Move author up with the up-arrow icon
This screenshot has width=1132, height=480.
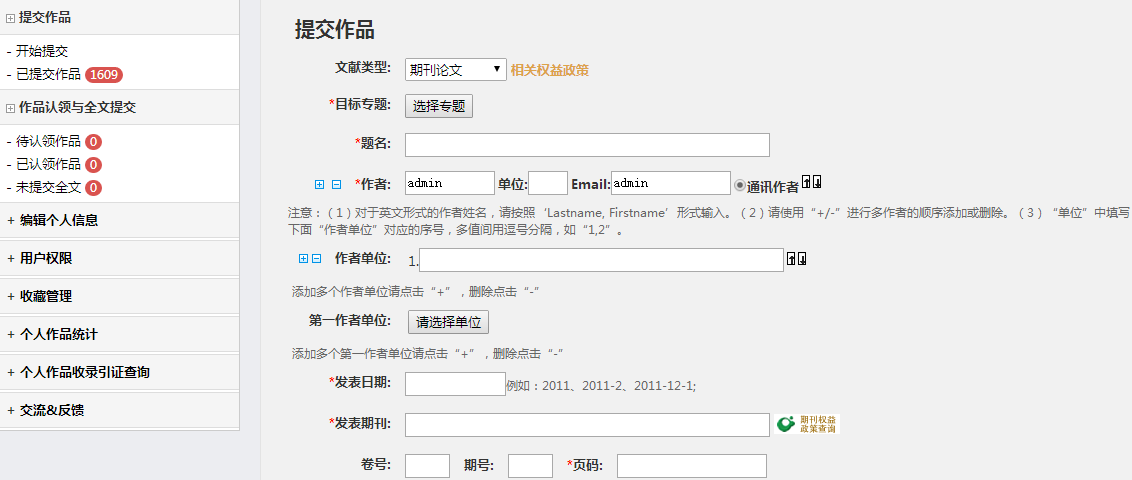[806, 182]
